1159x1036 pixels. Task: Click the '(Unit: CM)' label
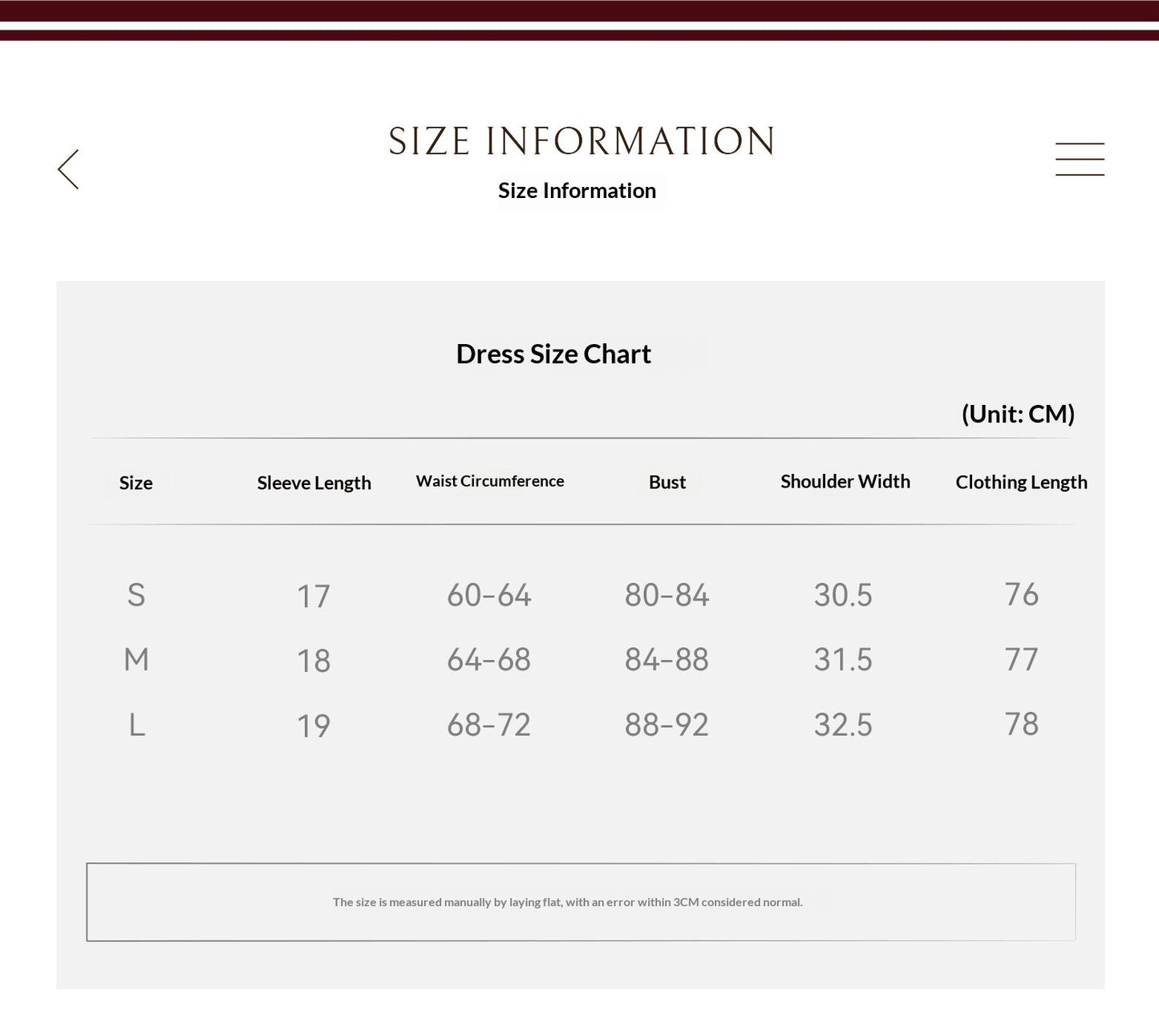(1018, 414)
